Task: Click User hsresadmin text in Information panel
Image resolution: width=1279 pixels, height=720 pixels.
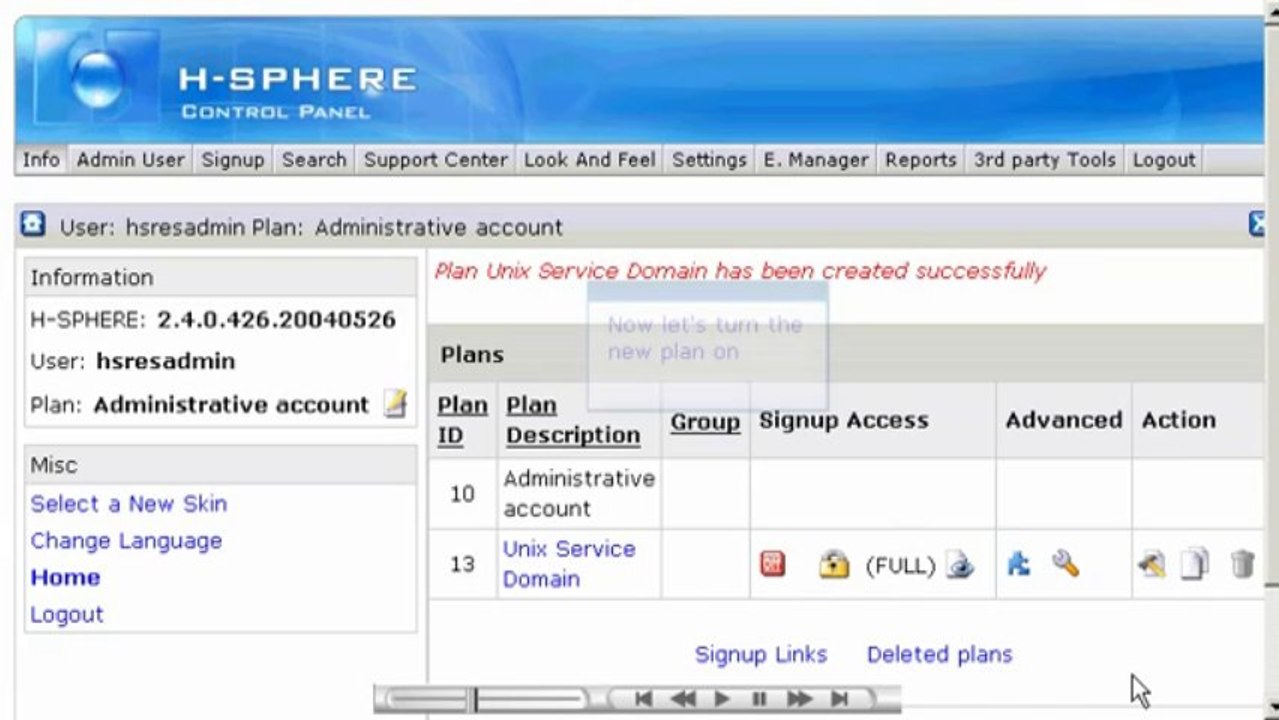Action: coord(133,361)
